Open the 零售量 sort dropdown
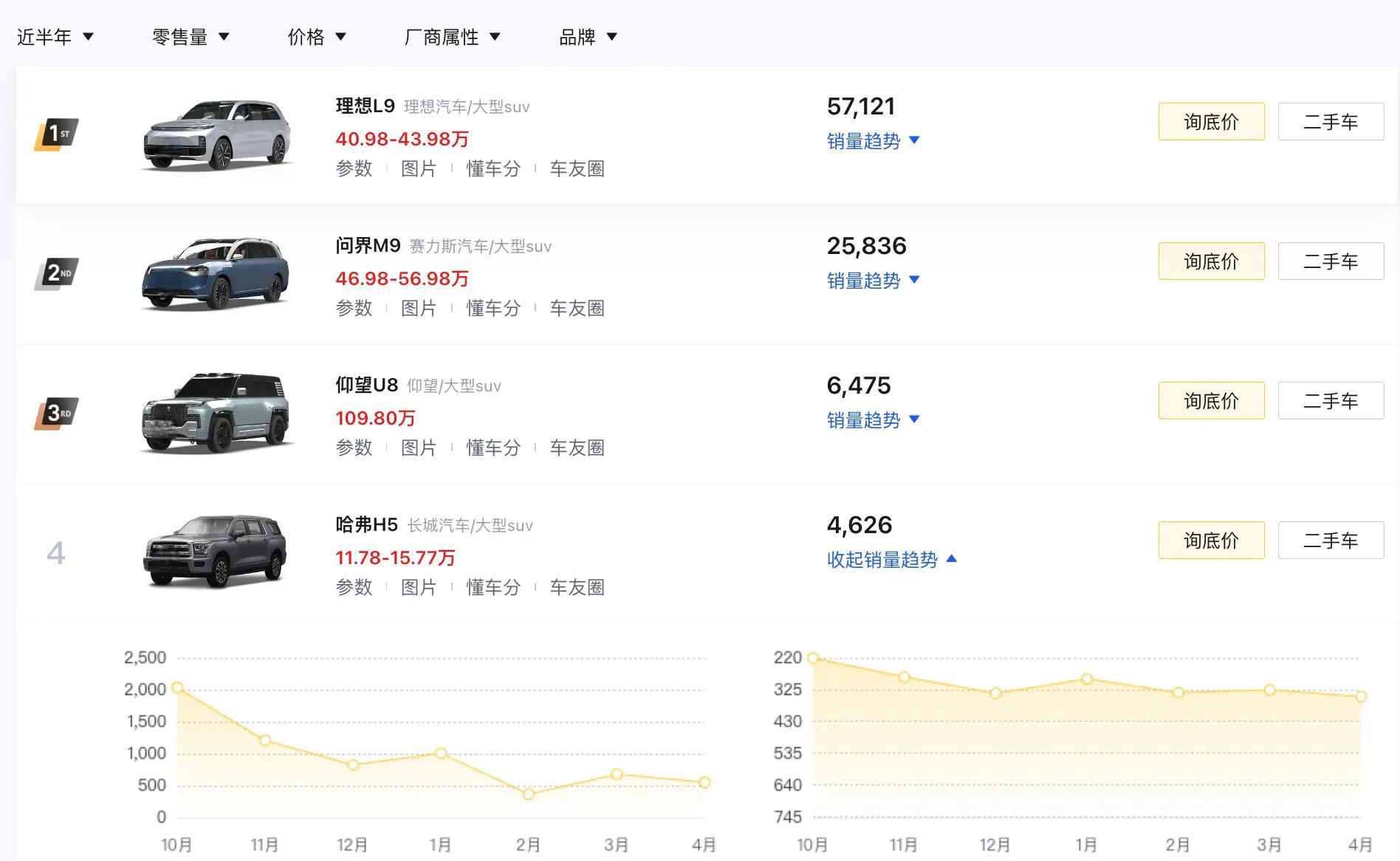This screenshot has width=1400, height=861. (x=191, y=37)
